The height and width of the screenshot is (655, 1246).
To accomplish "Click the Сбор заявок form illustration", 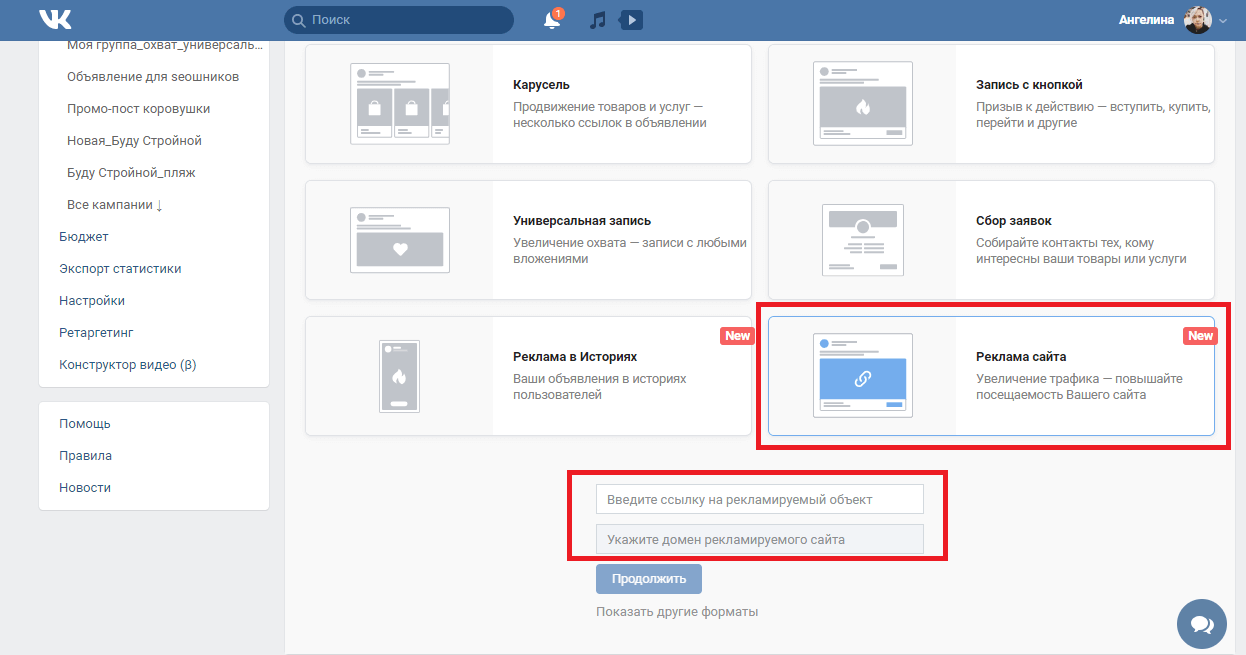I will (x=863, y=240).
